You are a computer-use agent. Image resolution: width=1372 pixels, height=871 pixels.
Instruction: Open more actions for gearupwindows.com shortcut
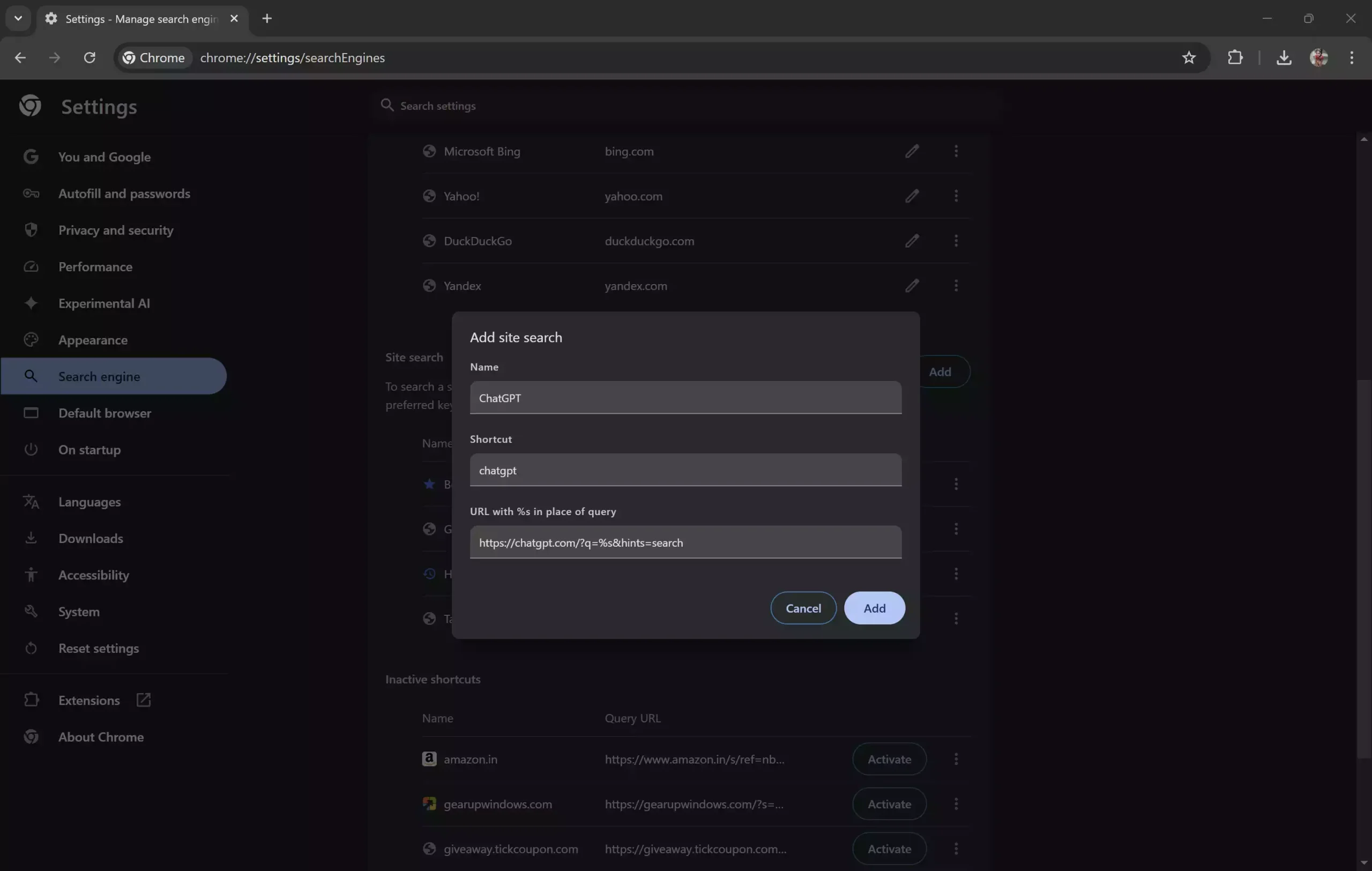tap(956, 804)
